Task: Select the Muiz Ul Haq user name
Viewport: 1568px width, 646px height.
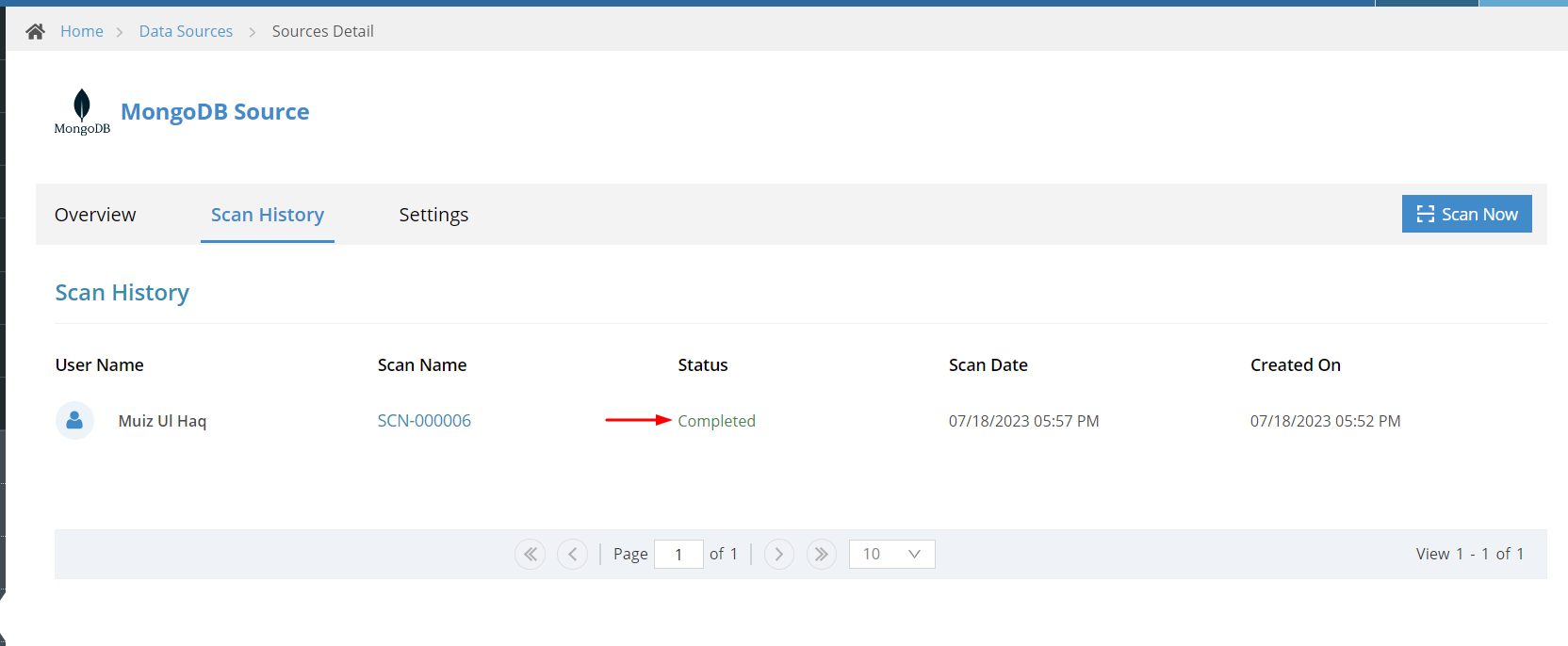Action: click(162, 421)
